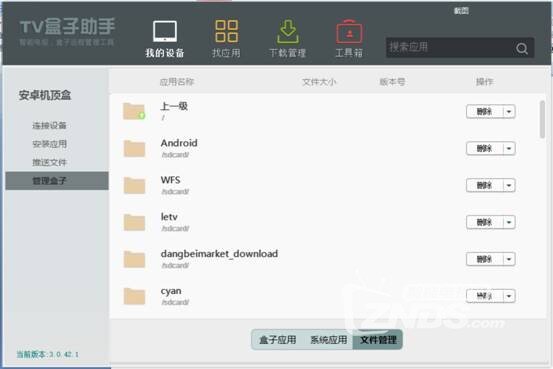The image size is (553, 369).
Task: Click the search magnifier icon
Action: (522, 48)
